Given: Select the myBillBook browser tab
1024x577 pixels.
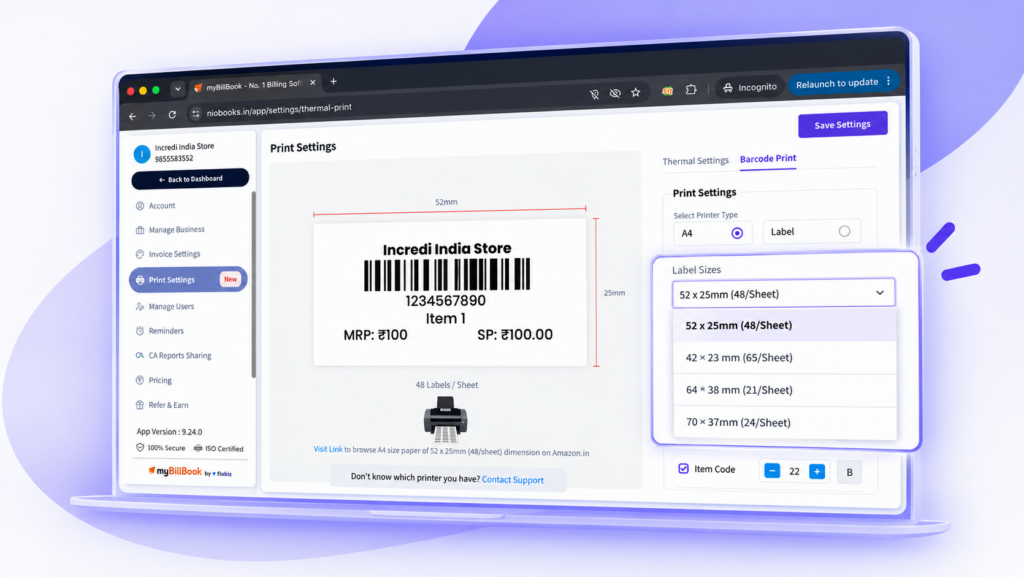Looking at the screenshot, I should point(254,86).
